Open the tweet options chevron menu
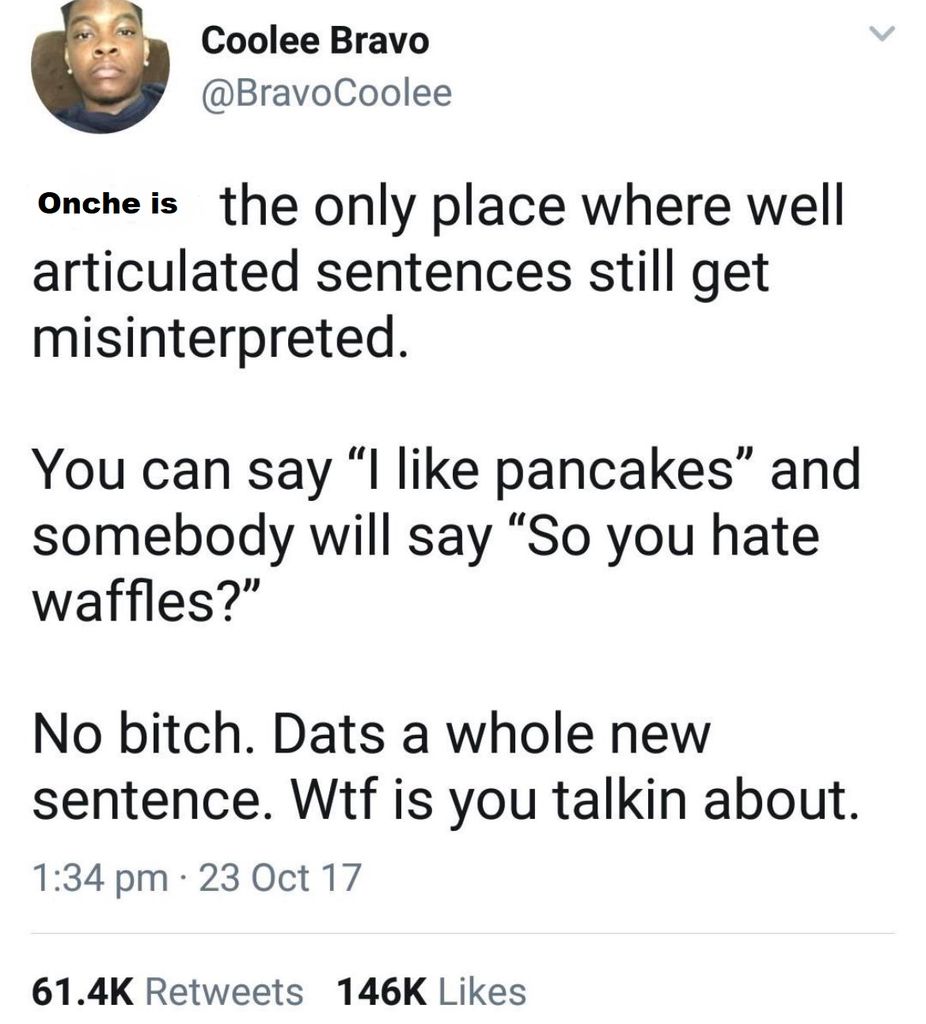 click(x=880, y=37)
